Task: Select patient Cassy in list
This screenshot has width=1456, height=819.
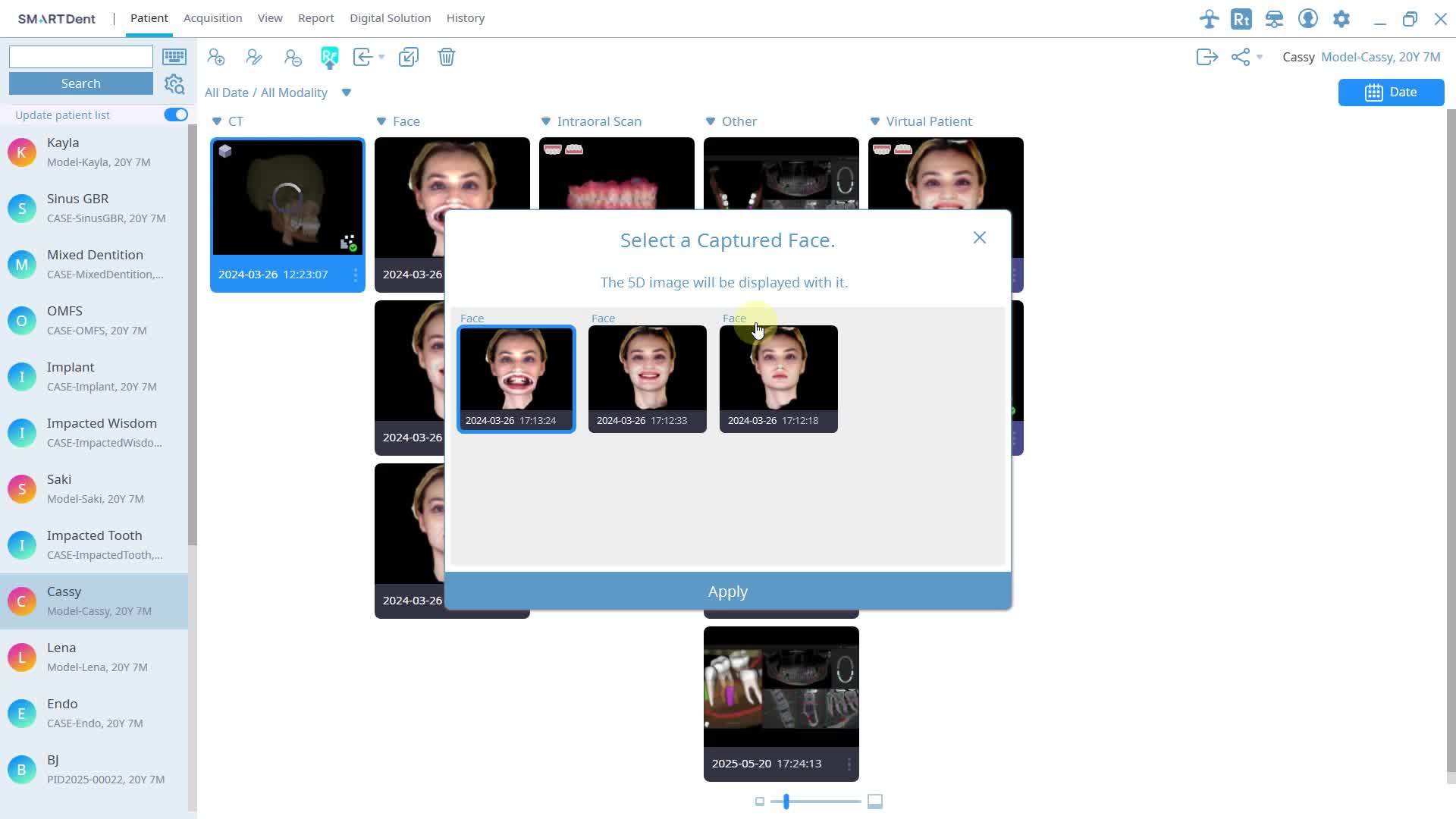Action: pyautogui.click(x=94, y=601)
